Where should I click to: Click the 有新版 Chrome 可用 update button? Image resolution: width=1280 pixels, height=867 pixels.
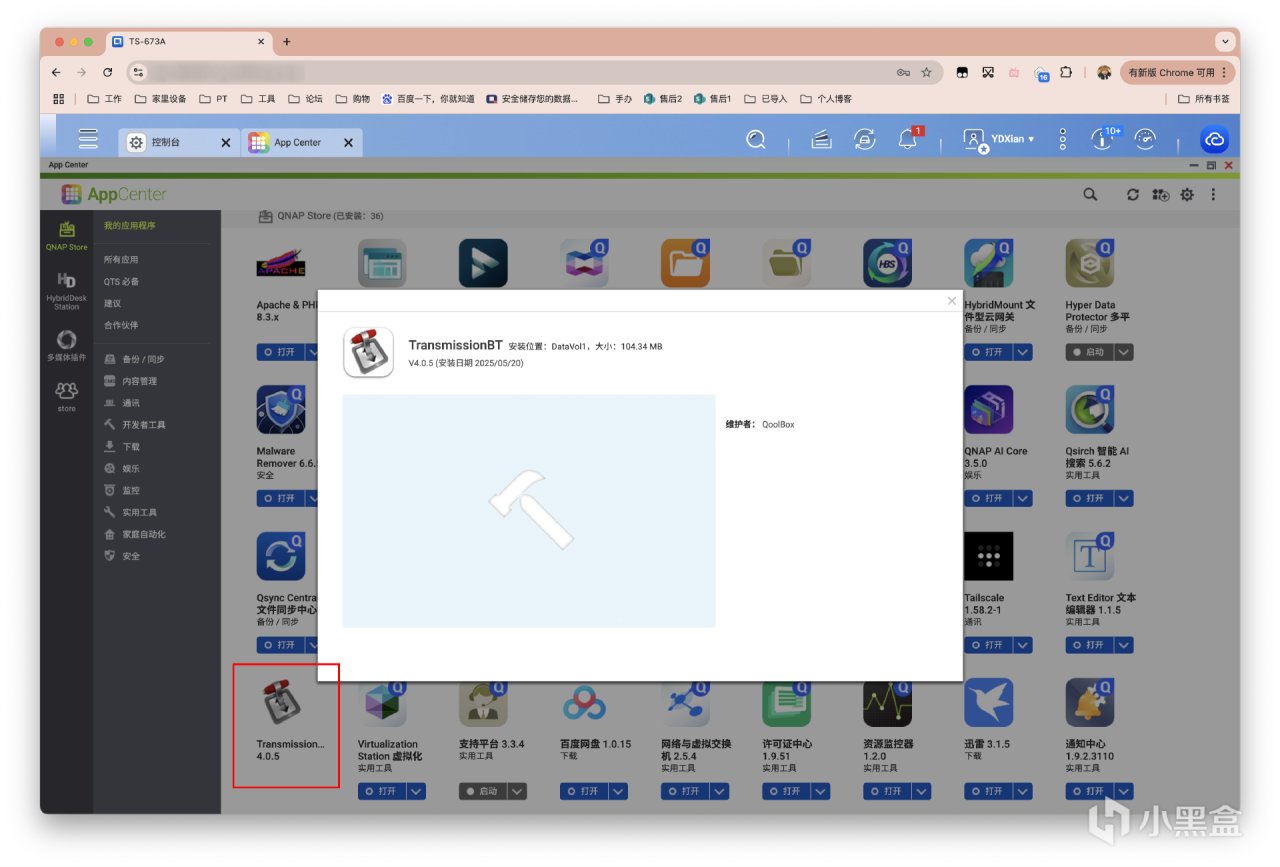pyautogui.click(x=1177, y=72)
